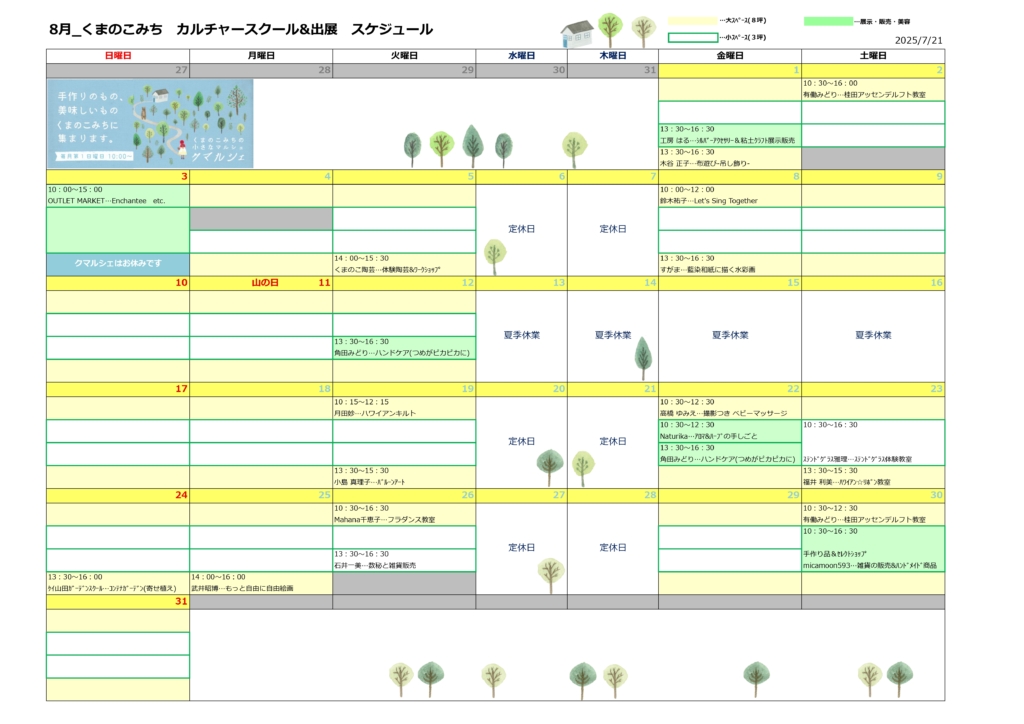
Task: Click the ガーデンスクール entry on Sunday the 24th
Action: pos(112,588)
